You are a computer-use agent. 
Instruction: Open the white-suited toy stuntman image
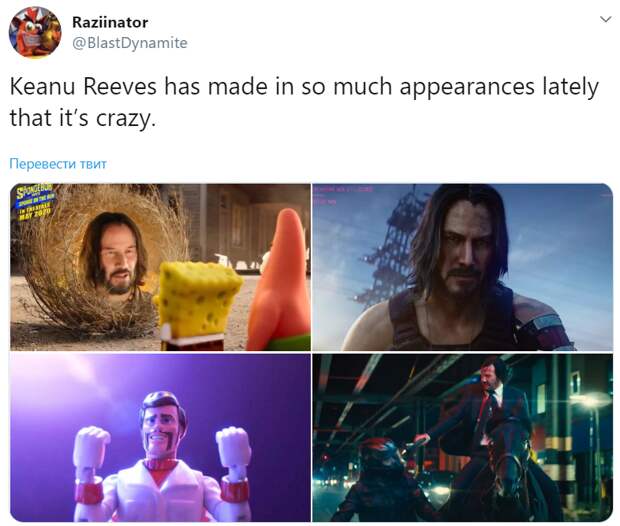[160, 438]
